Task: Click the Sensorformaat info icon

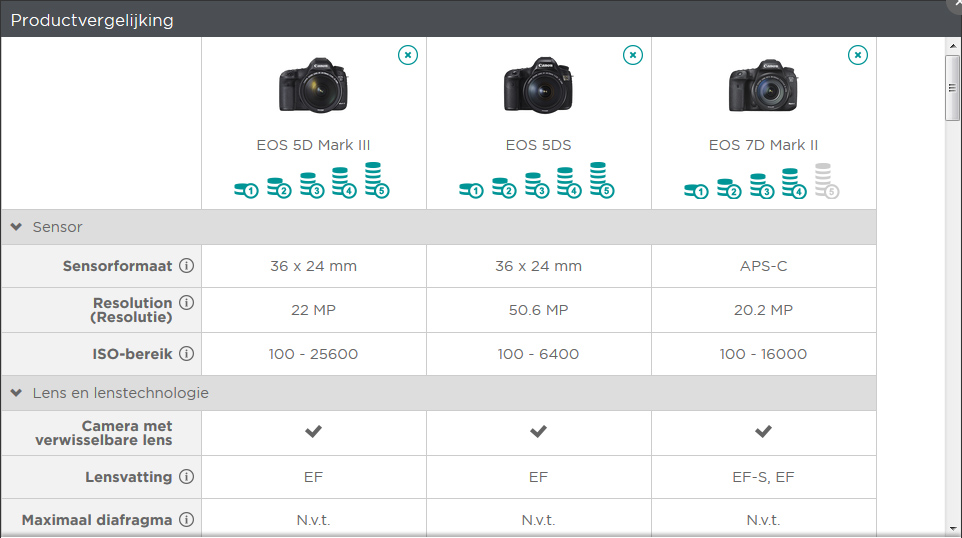Action: point(186,266)
